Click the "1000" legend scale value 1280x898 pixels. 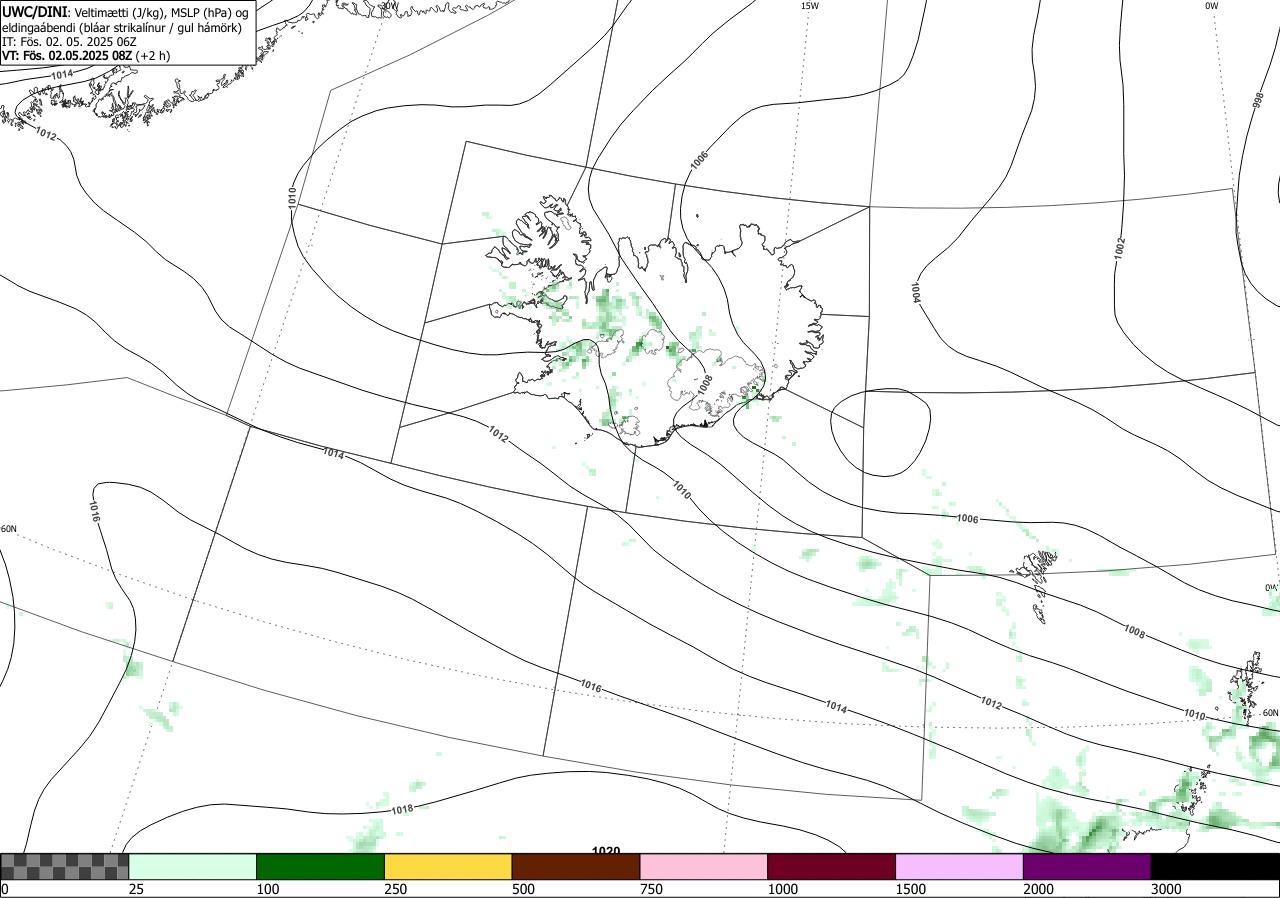tap(782, 889)
